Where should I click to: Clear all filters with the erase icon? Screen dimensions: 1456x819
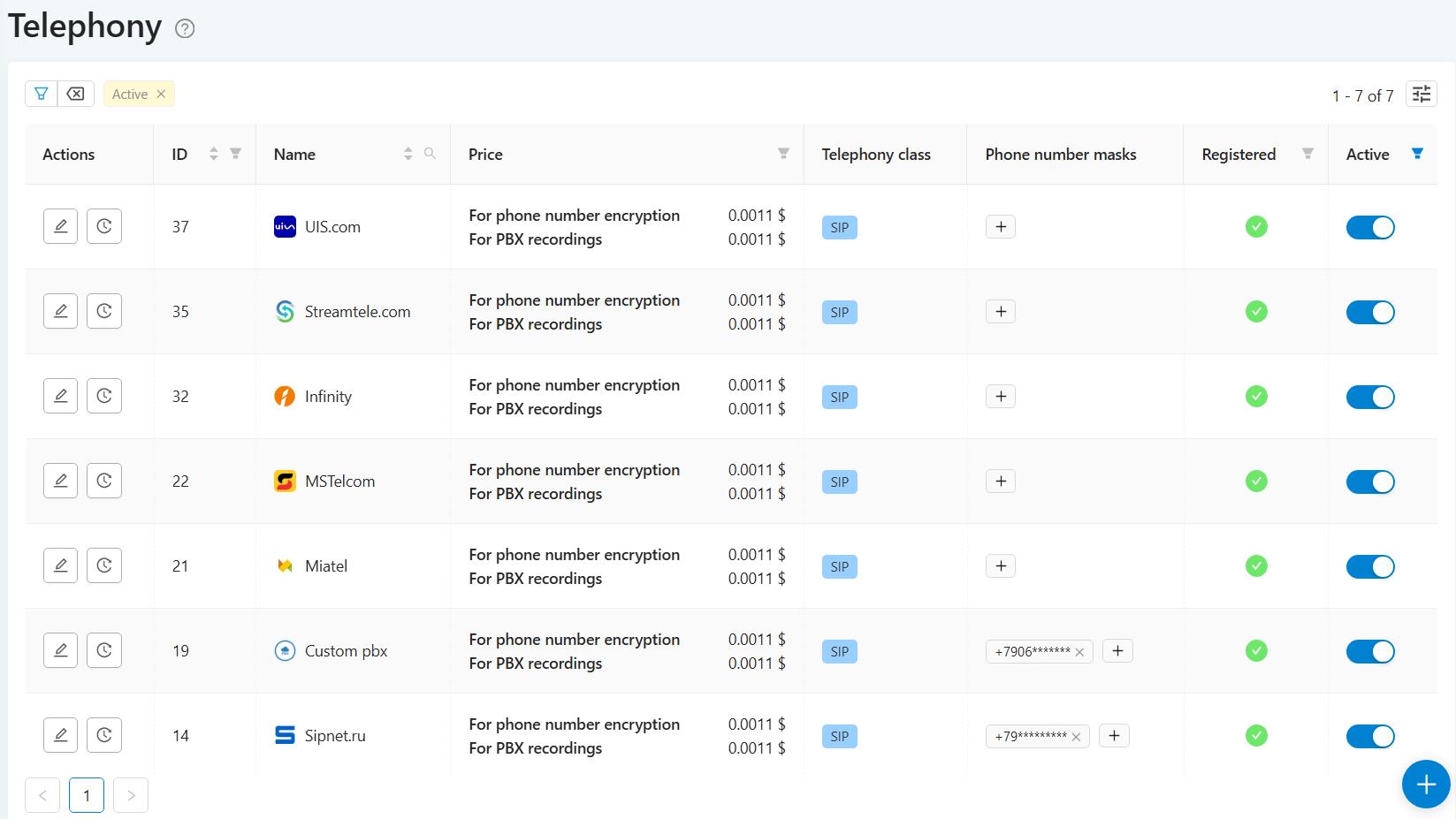[x=76, y=94]
